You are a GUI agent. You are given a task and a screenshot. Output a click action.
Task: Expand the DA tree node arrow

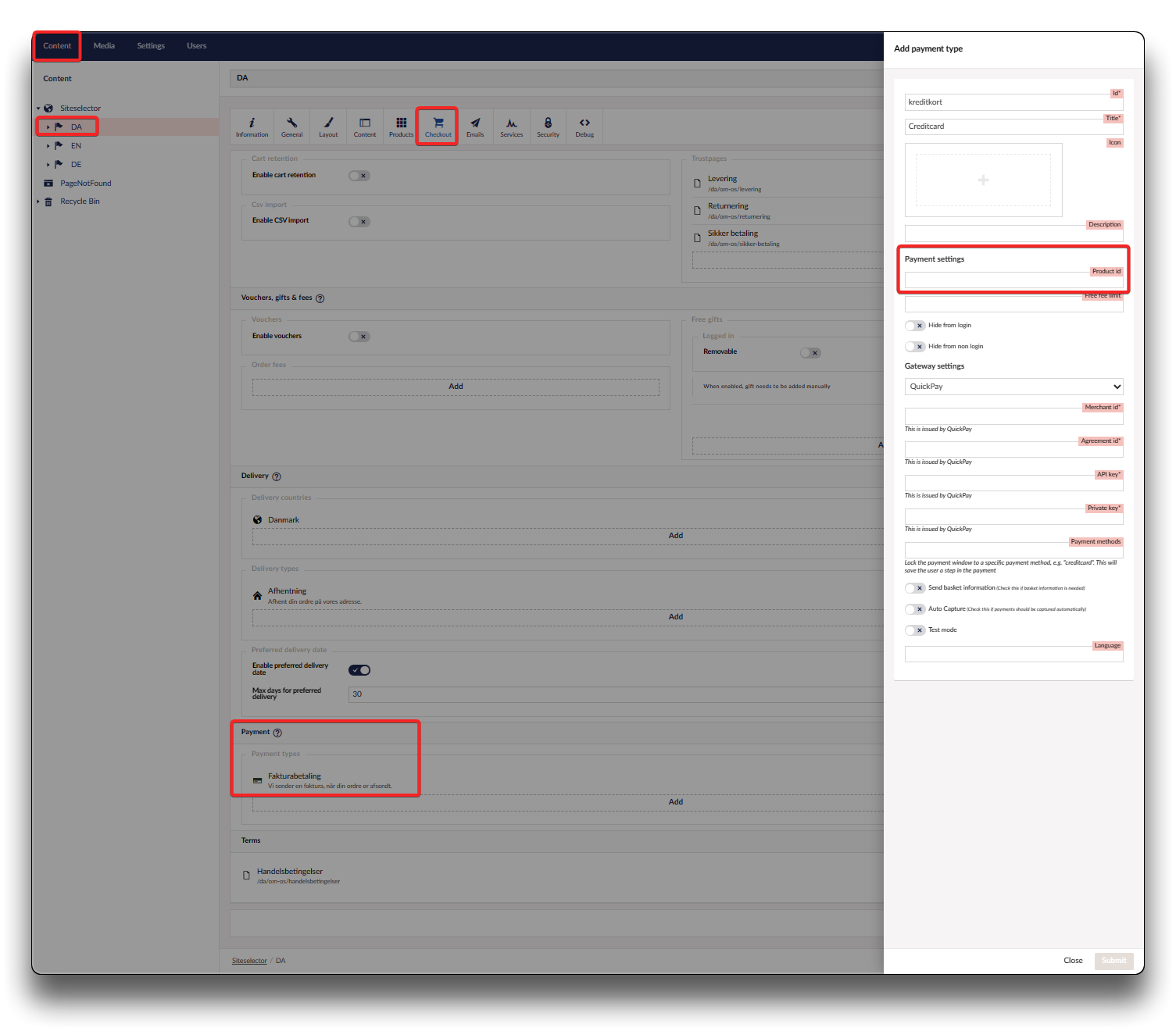48,127
